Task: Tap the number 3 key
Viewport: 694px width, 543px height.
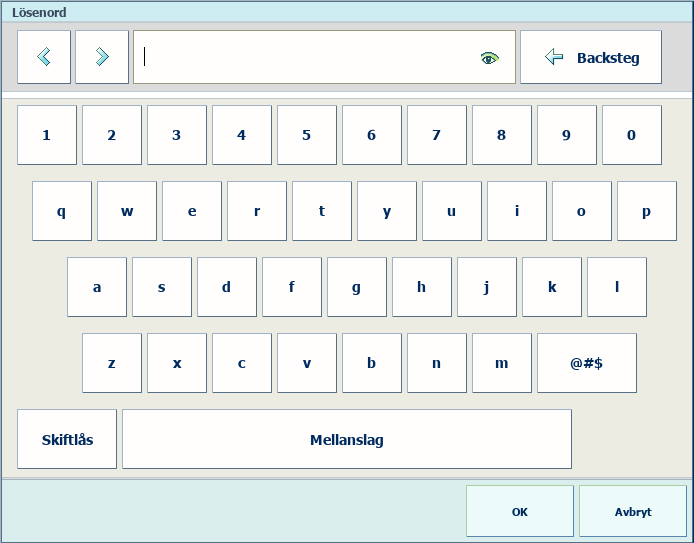Action: click(x=177, y=135)
